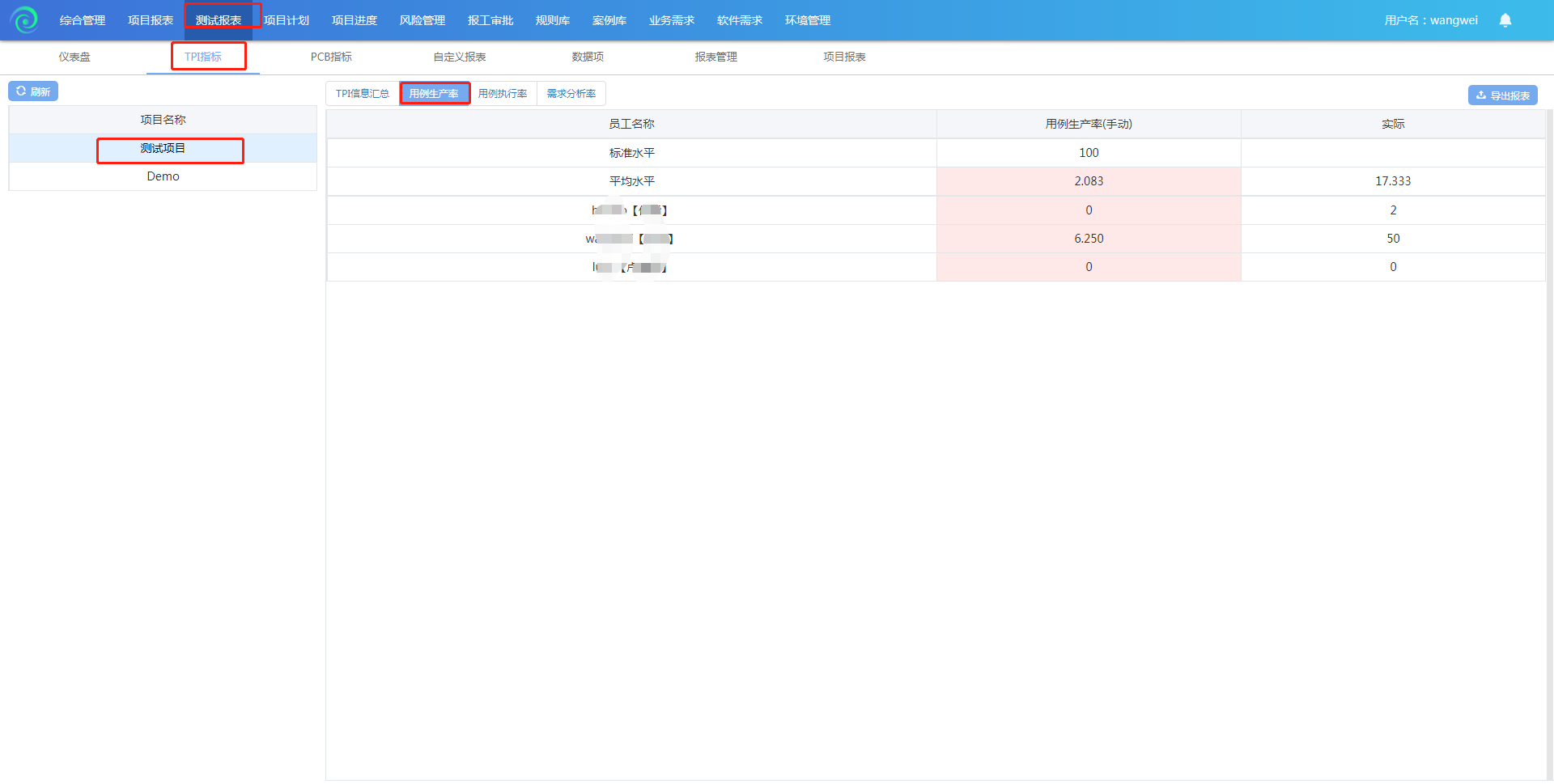This screenshot has width=1554, height=784.
Task: Export report with 导出报表 button
Action: point(1502,95)
